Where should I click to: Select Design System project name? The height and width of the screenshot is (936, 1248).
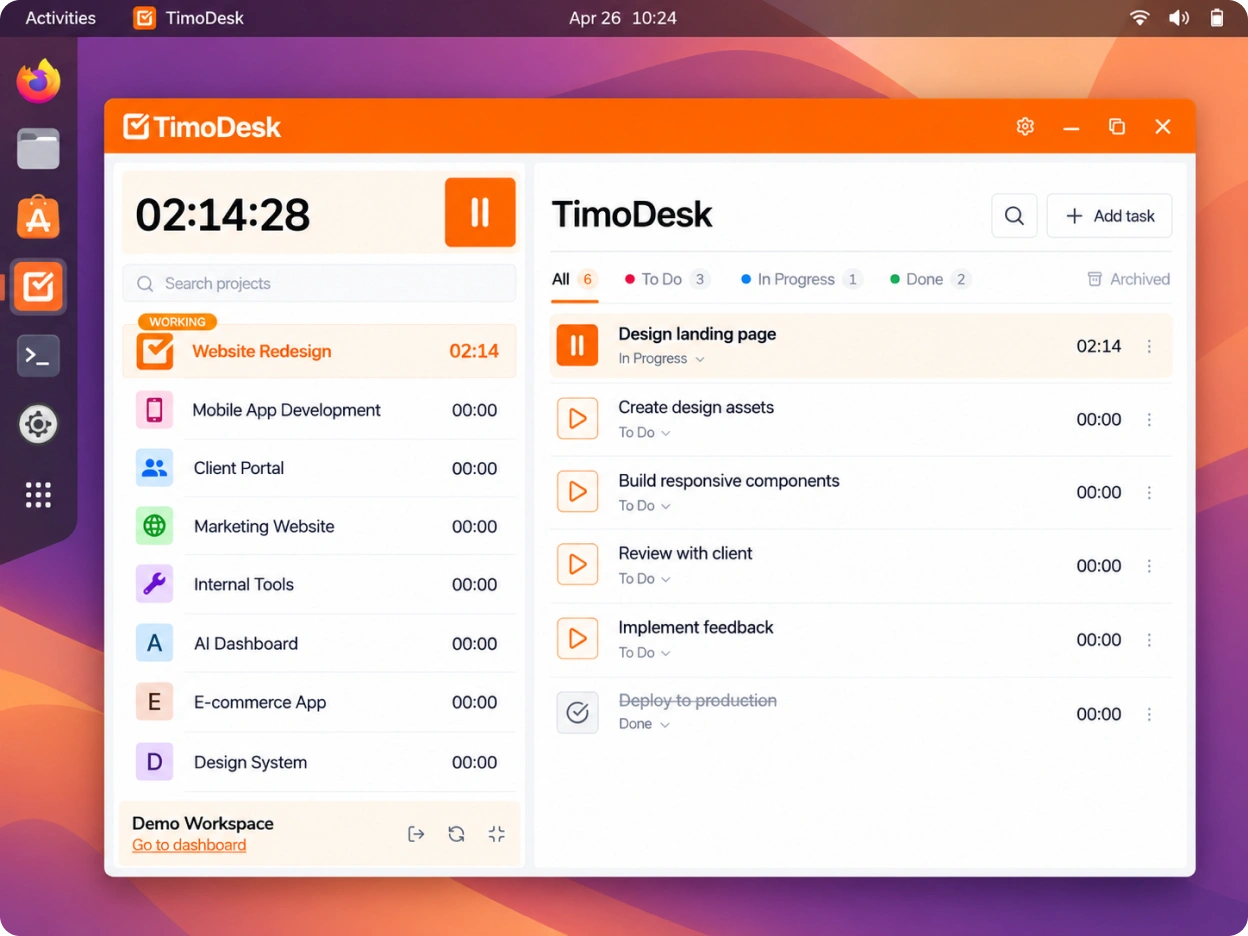click(250, 762)
